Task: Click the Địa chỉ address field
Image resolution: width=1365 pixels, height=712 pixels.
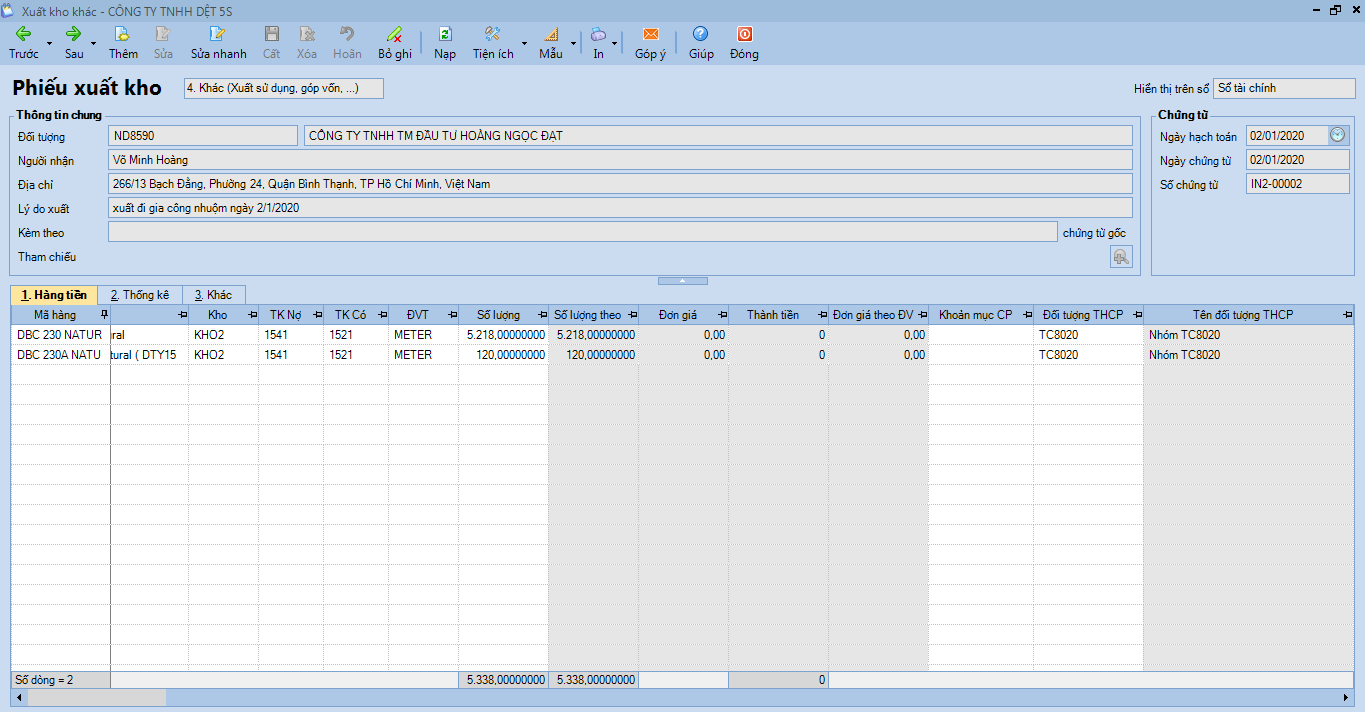Action: click(x=620, y=184)
